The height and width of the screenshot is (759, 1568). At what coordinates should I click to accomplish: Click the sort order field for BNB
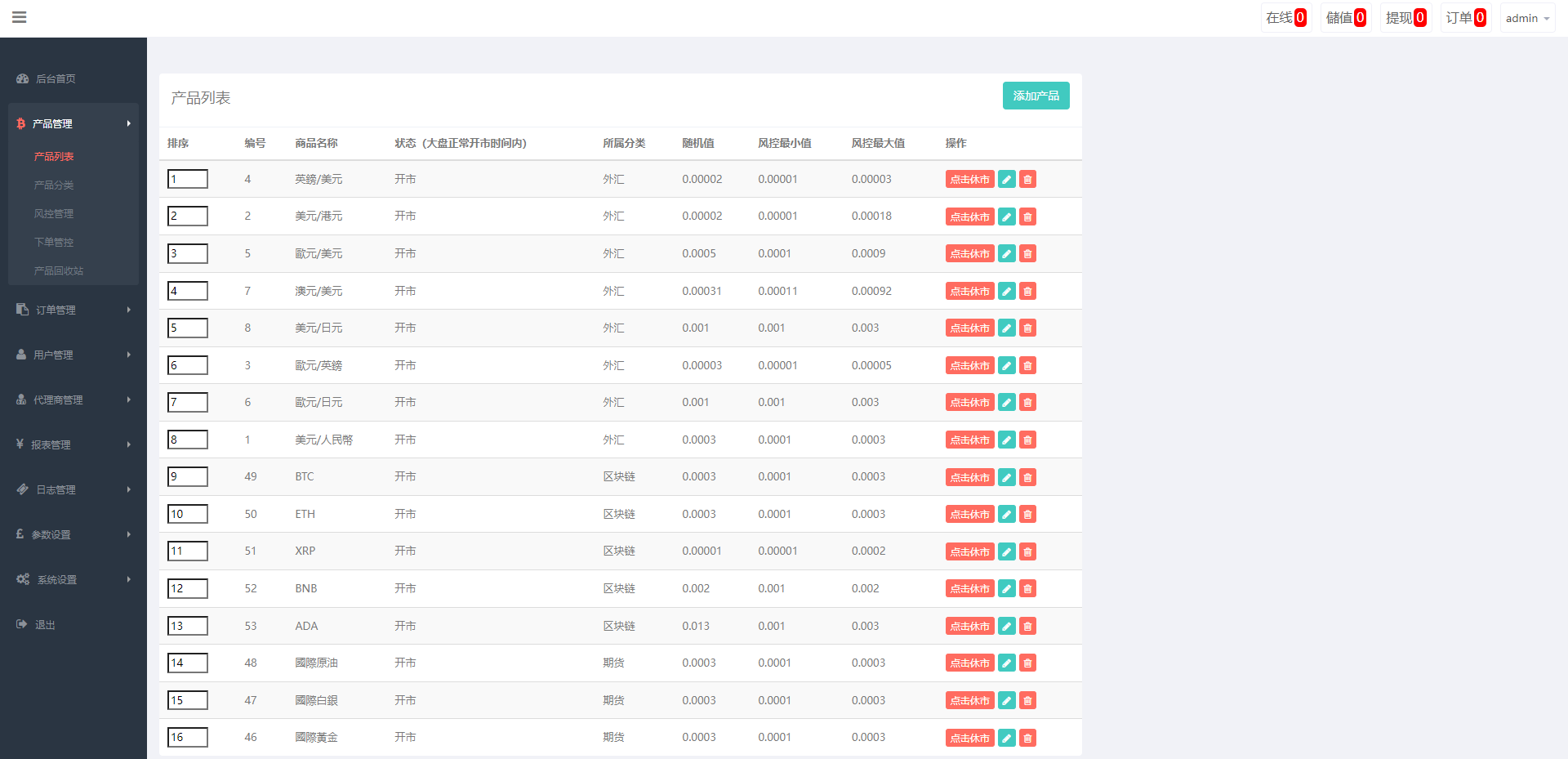[x=188, y=588]
